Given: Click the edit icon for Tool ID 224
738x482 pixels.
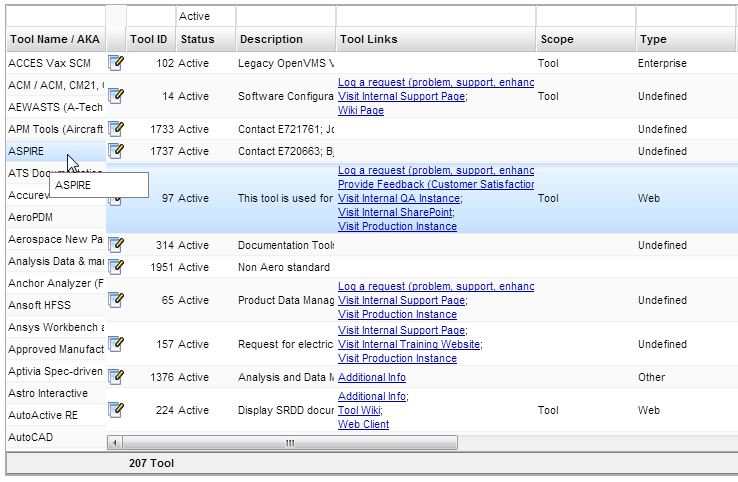Looking at the screenshot, I should (116, 409).
